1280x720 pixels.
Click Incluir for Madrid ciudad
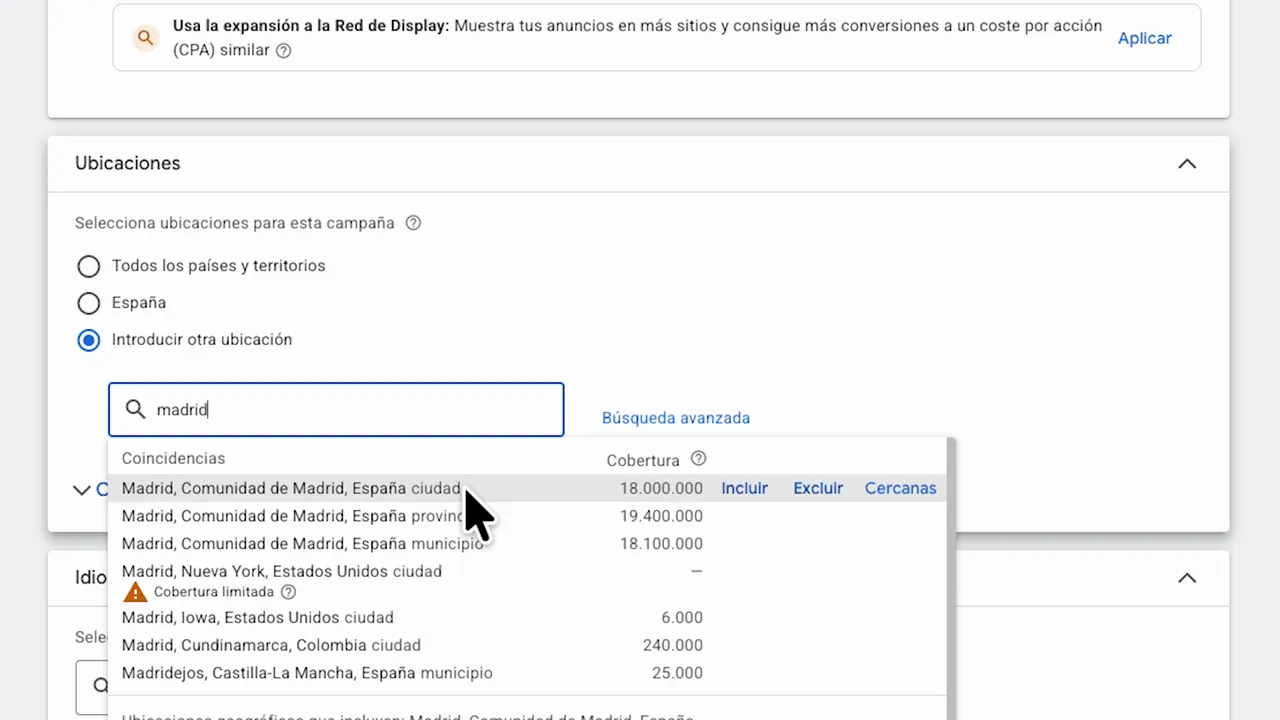(745, 488)
